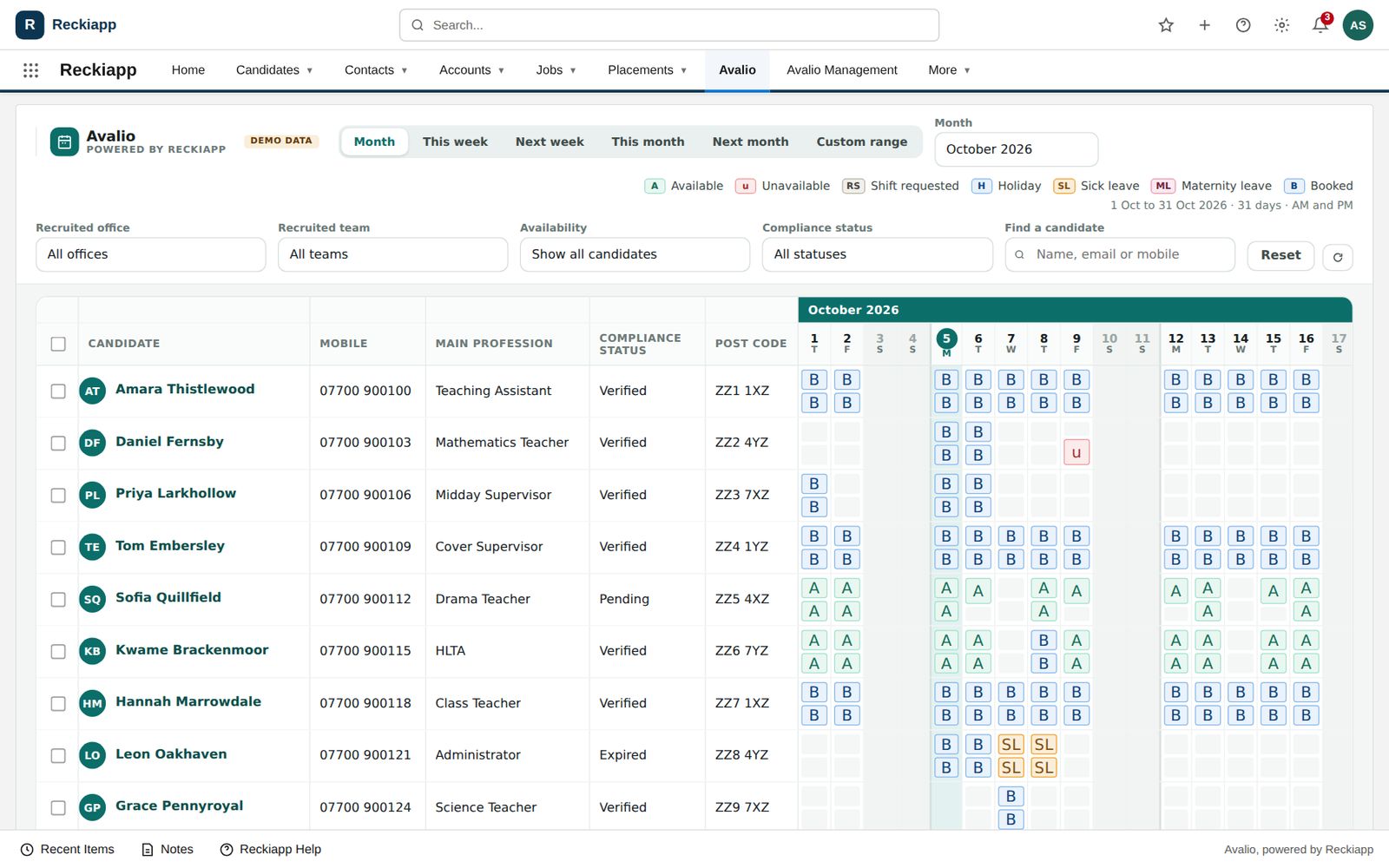
Task: Check Grace Pennyroyal's row checkbox
Action: (x=58, y=808)
